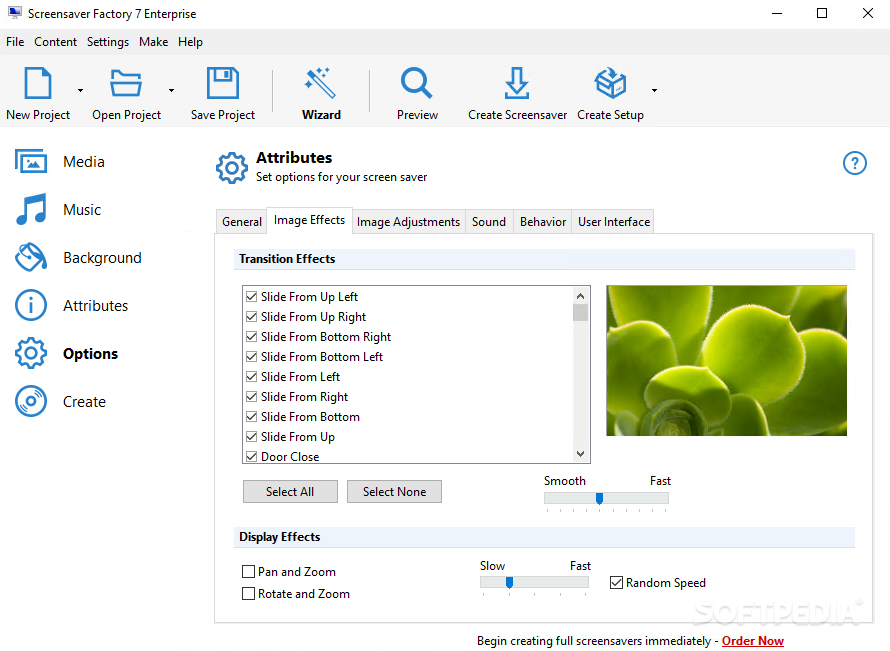The image size is (890, 651).
Task: Click the Select All button
Action: (290, 492)
